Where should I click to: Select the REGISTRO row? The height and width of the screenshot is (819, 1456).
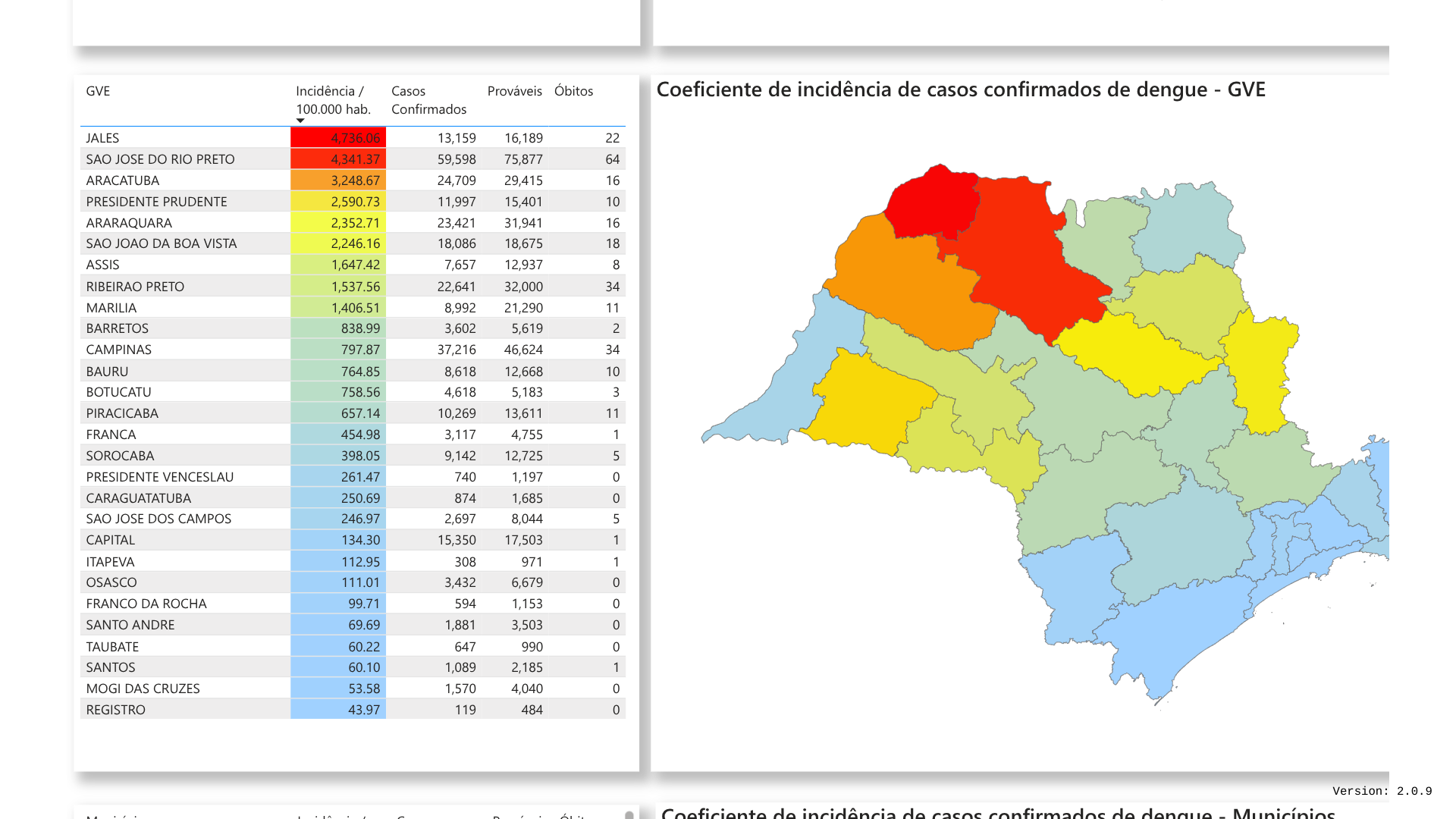click(115, 710)
